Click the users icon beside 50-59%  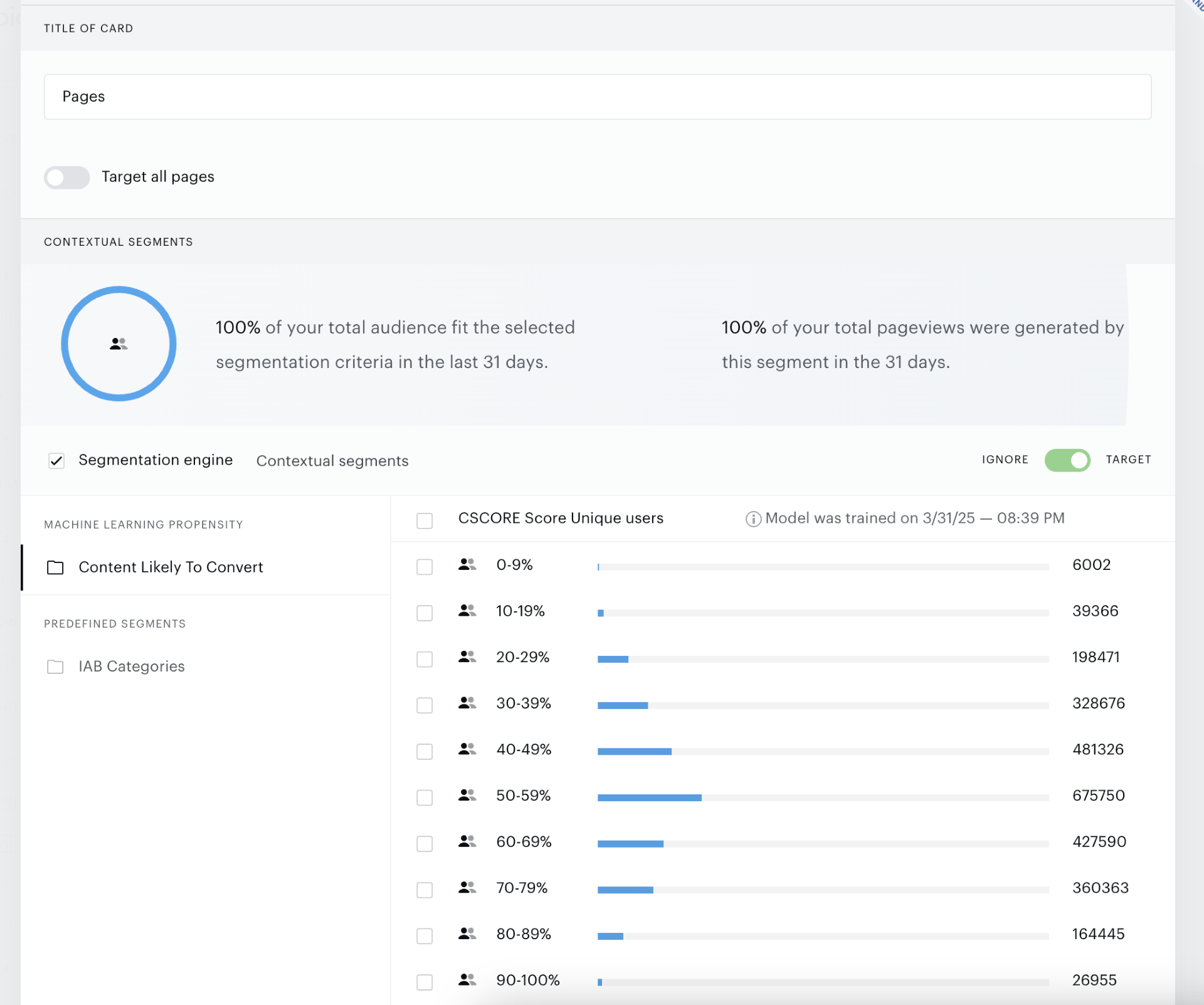click(x=467, y=795)
